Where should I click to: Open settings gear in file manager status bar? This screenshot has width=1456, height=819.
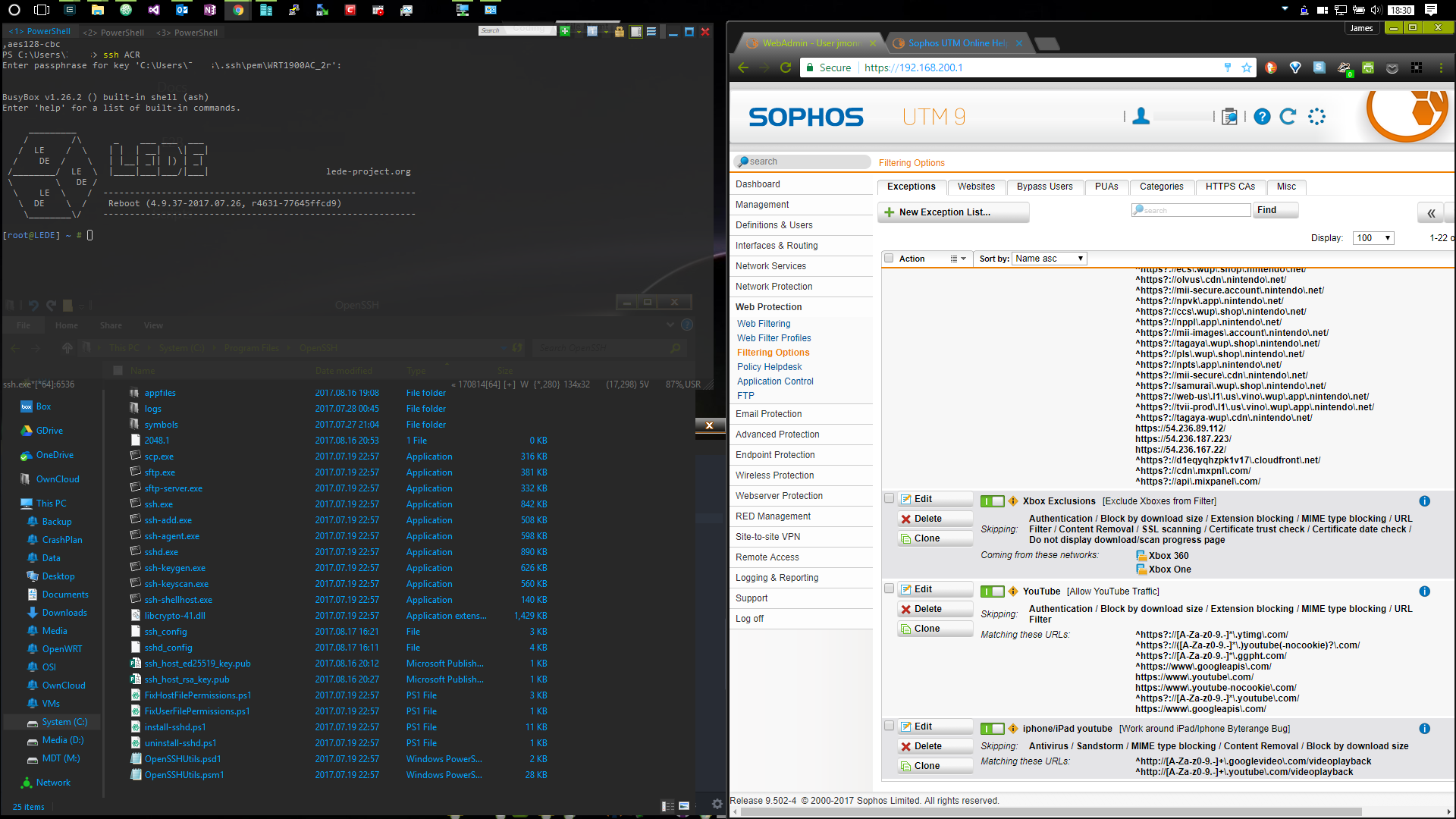(717, 804)
